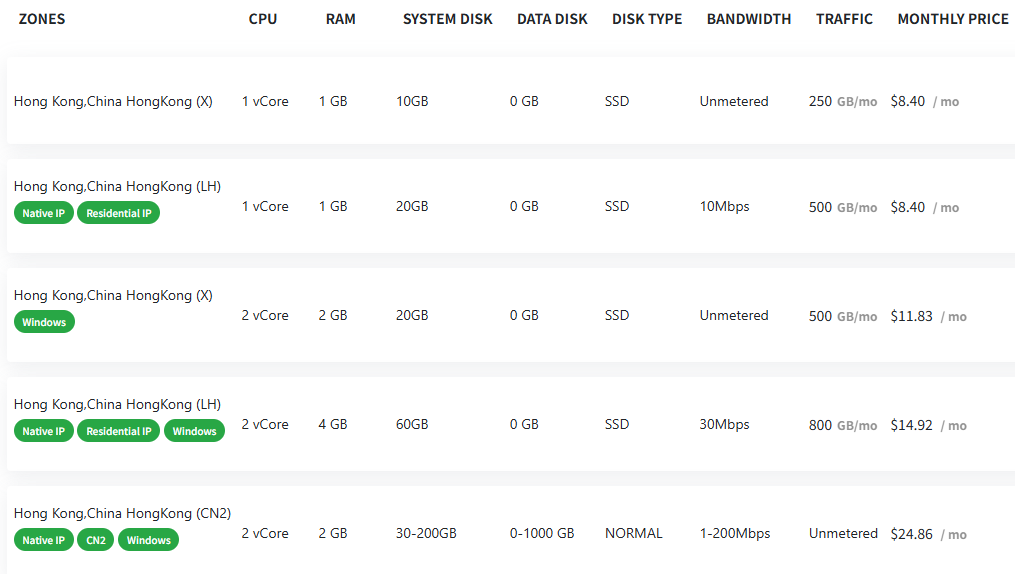This screenshot has height=574, width=1015.
Task: Click the Hong Kong,China HongKong (CN2) zone name
Action: [x=122, y=513]
